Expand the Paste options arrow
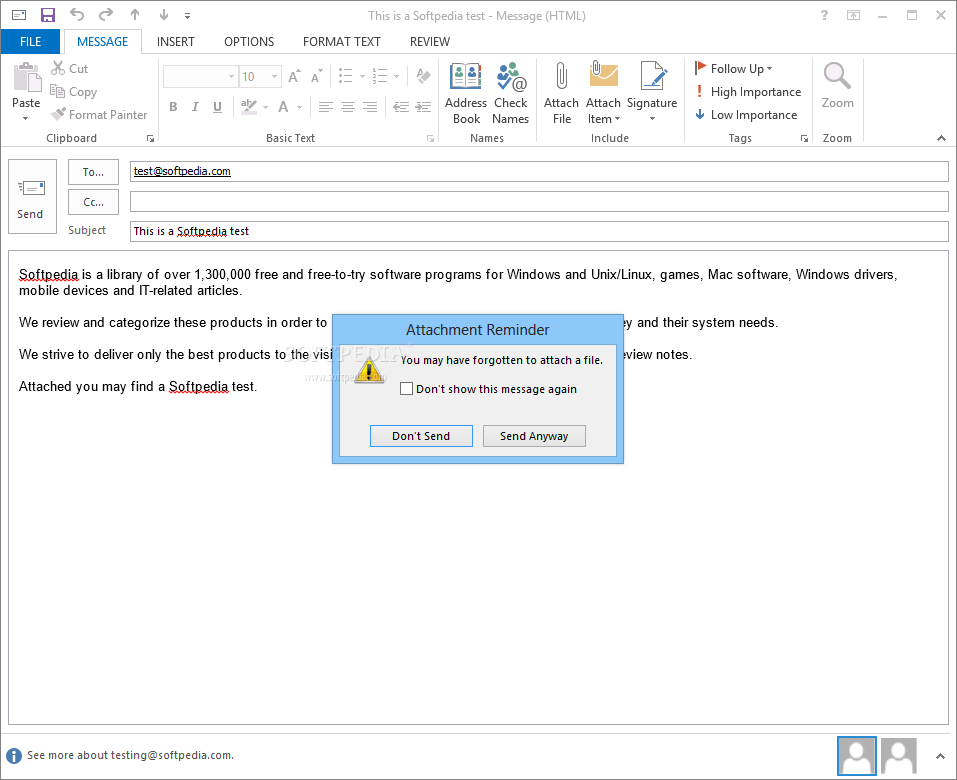957x780 pixels. [x=26, y=118]
